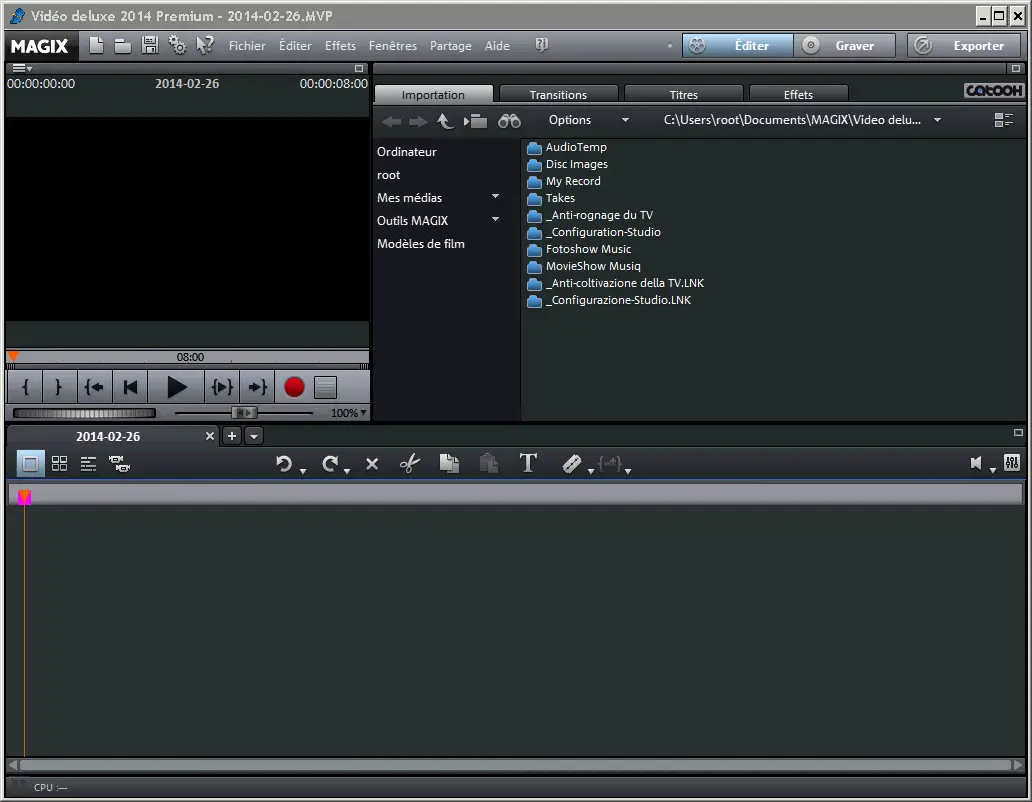Start playback with the Play button

[176, 387]
